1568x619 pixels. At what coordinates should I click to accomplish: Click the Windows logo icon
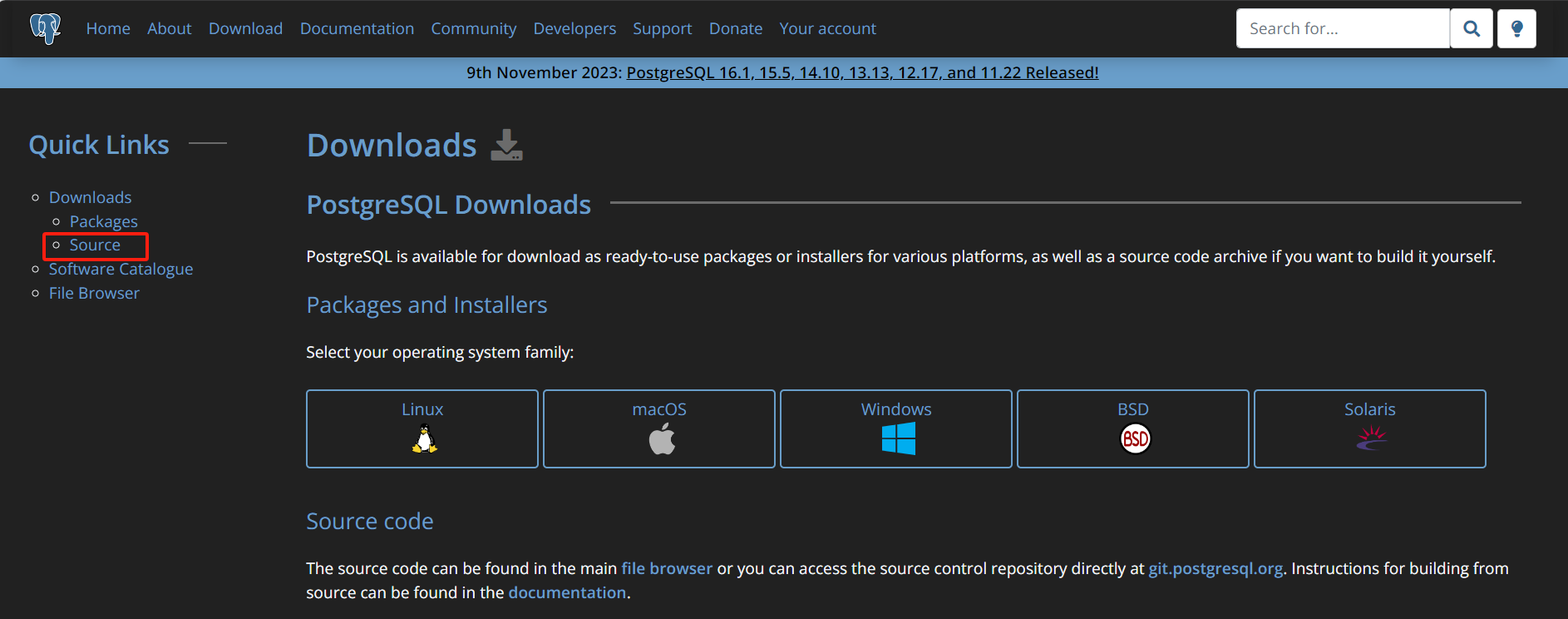pos(899,438)
